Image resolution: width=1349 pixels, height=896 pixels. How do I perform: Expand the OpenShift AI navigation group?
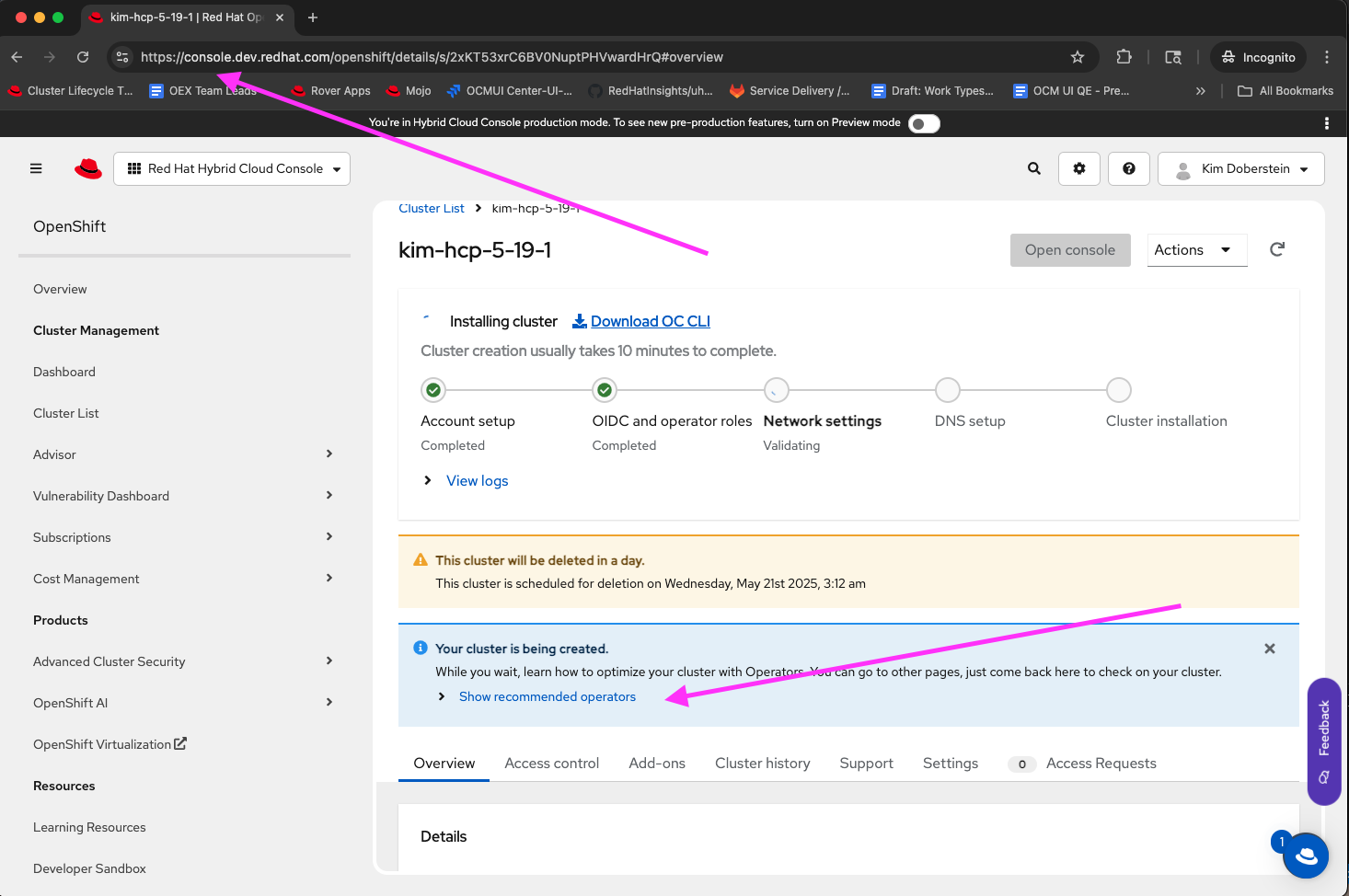click(182, 703)
